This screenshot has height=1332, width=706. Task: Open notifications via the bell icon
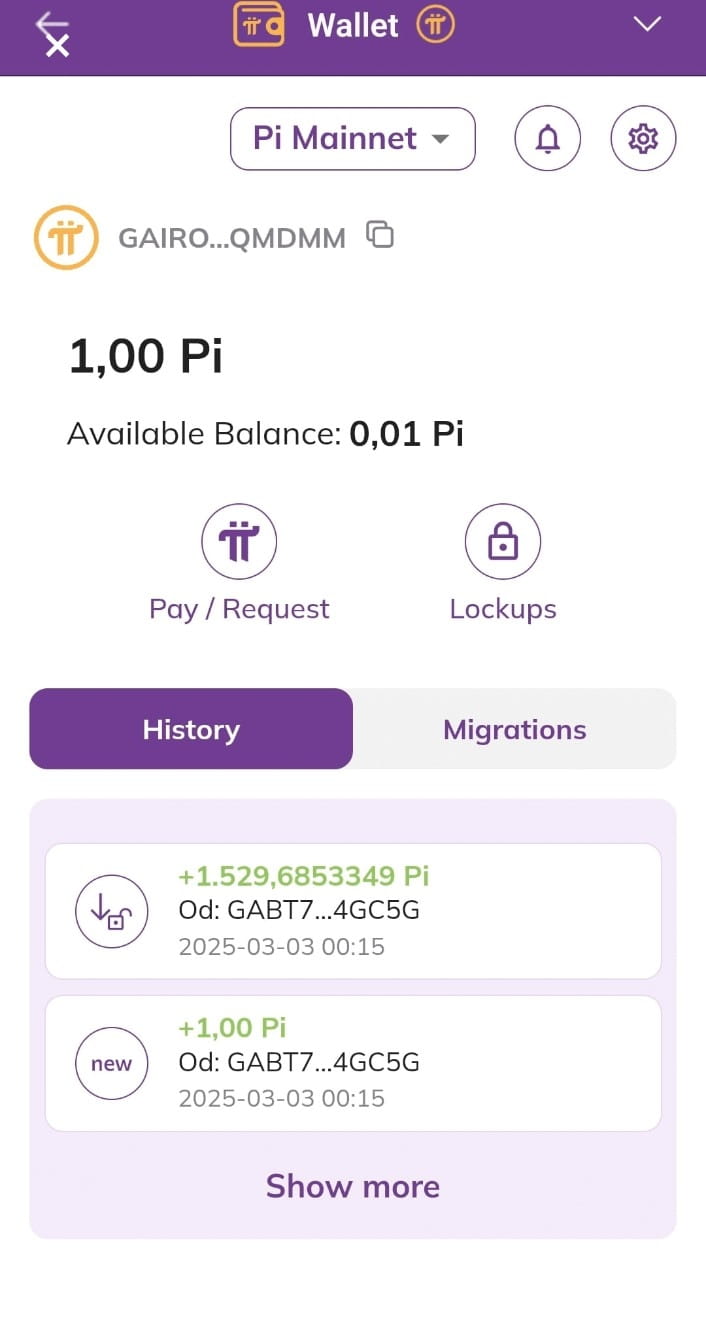(x=547, y=138)
